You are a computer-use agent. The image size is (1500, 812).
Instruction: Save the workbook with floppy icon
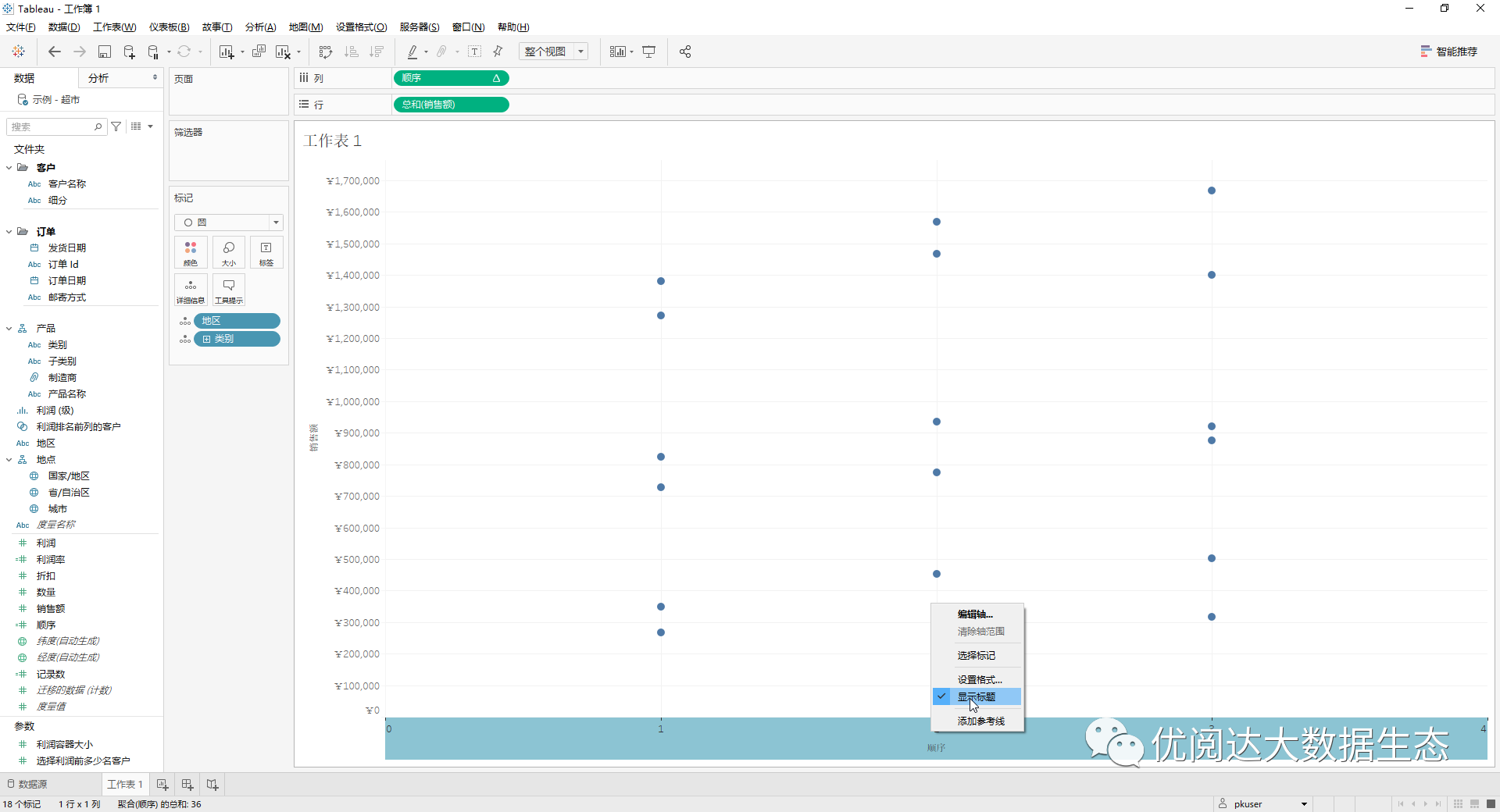pos(105,52)
